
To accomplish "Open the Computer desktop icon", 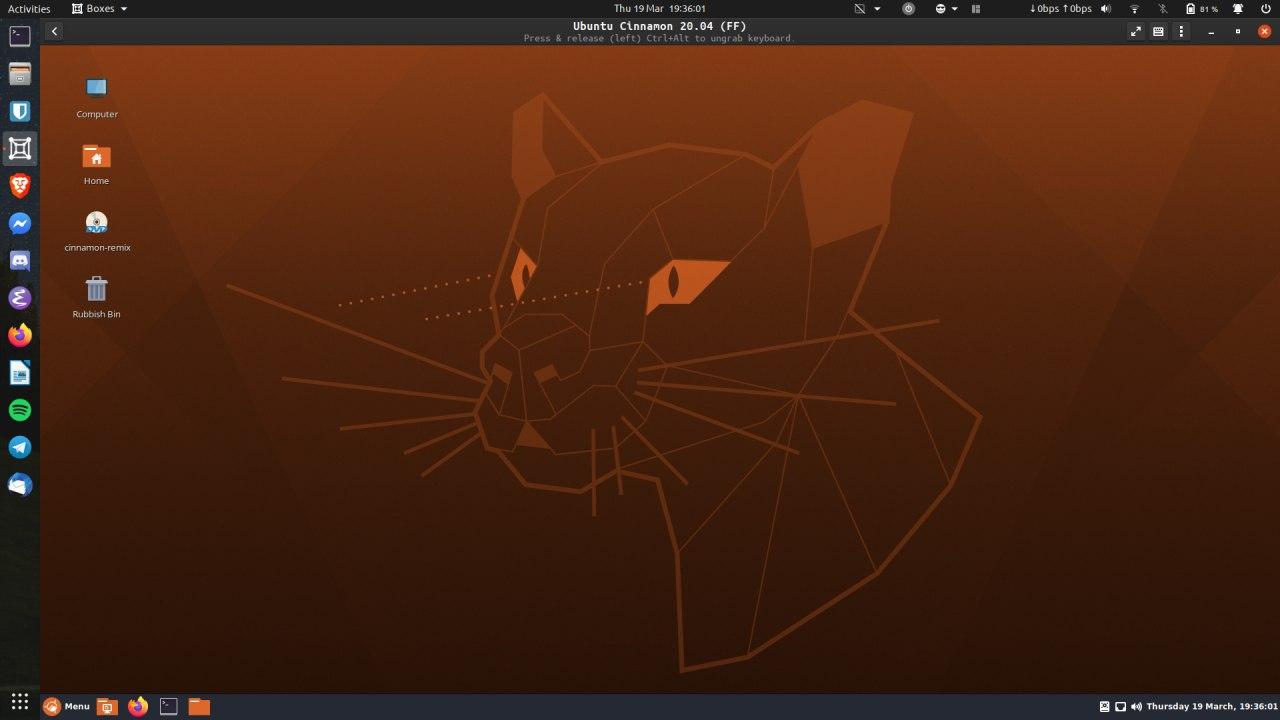I will [96, 97].
